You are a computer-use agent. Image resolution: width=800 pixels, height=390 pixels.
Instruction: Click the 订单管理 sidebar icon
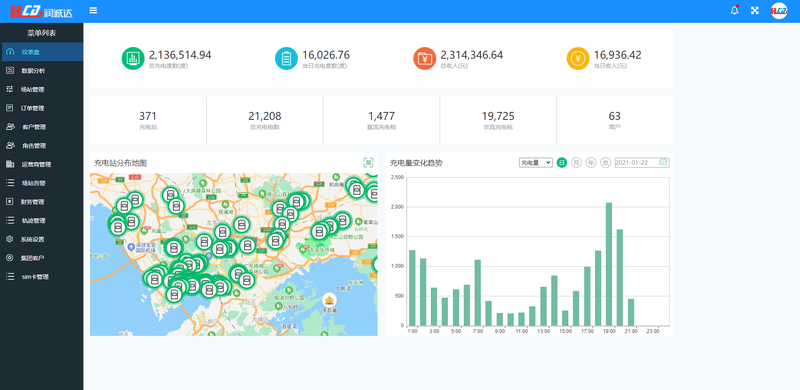coord(10,108)
